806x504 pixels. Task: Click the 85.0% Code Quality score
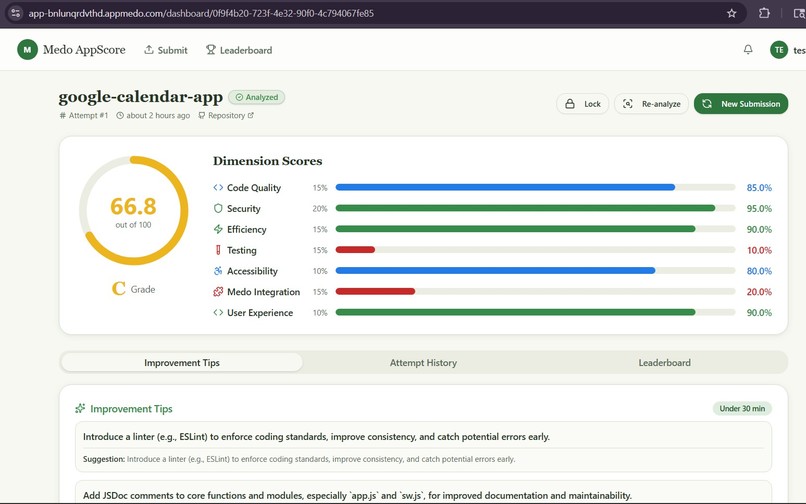click(759, 188)
